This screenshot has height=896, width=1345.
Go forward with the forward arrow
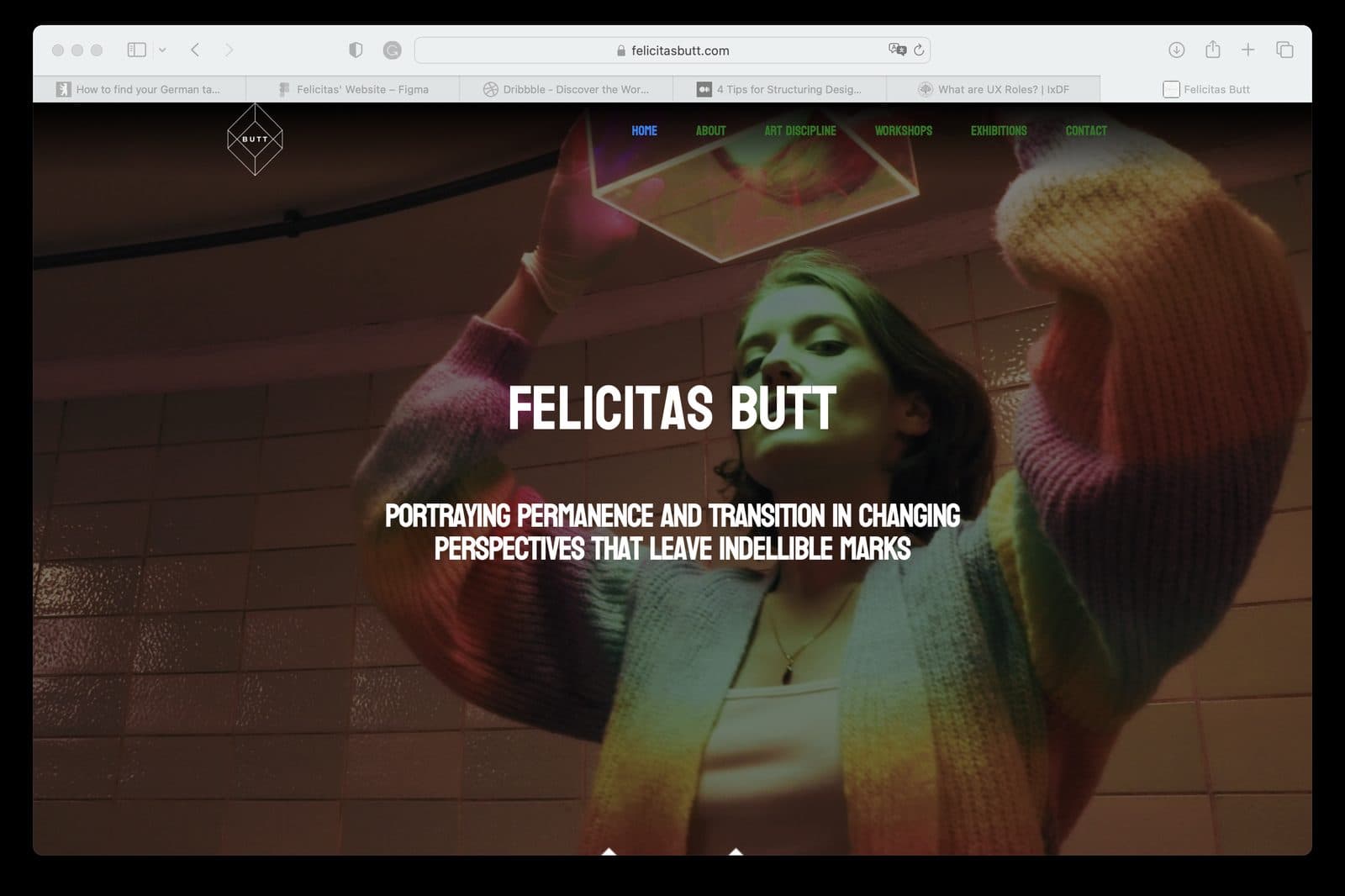(229, 50)
